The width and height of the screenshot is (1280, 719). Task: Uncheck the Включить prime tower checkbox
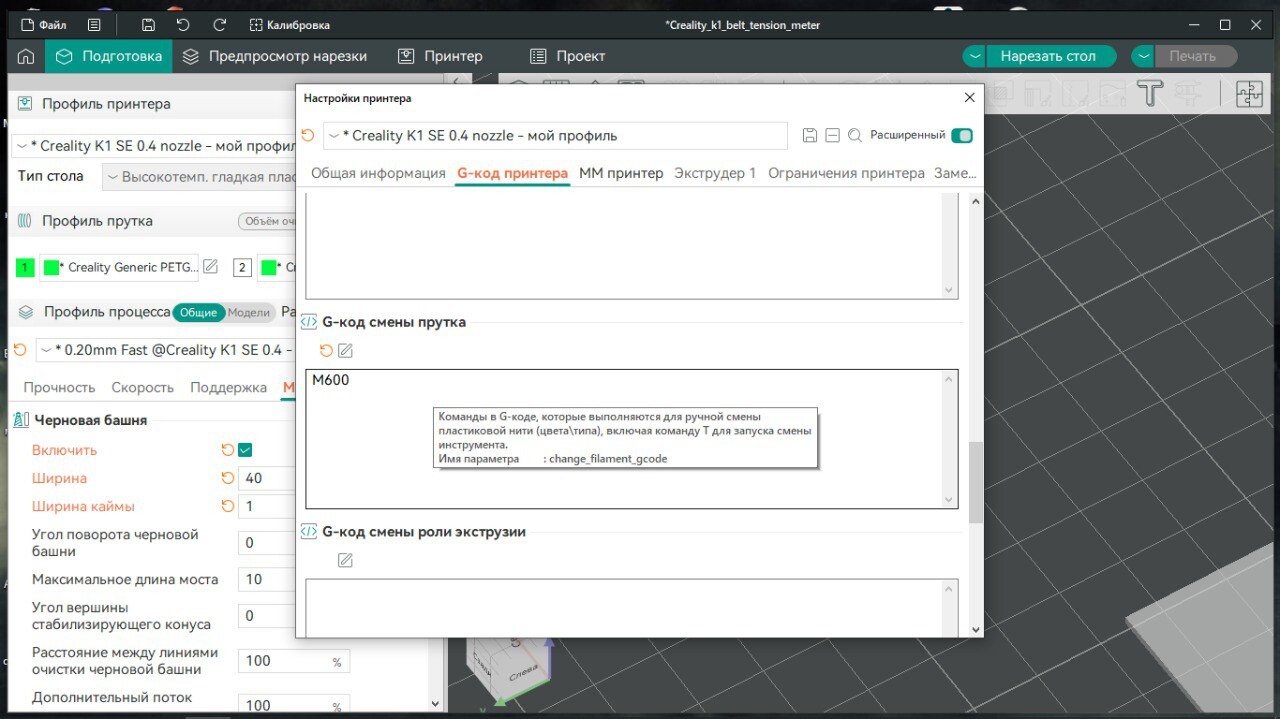245,450
